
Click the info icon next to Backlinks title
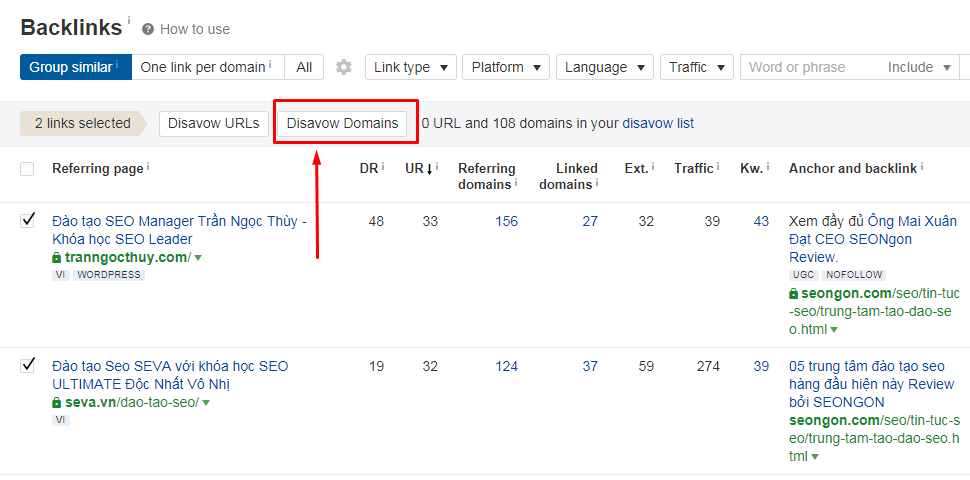pyautogui.click(x=129, y=20)
